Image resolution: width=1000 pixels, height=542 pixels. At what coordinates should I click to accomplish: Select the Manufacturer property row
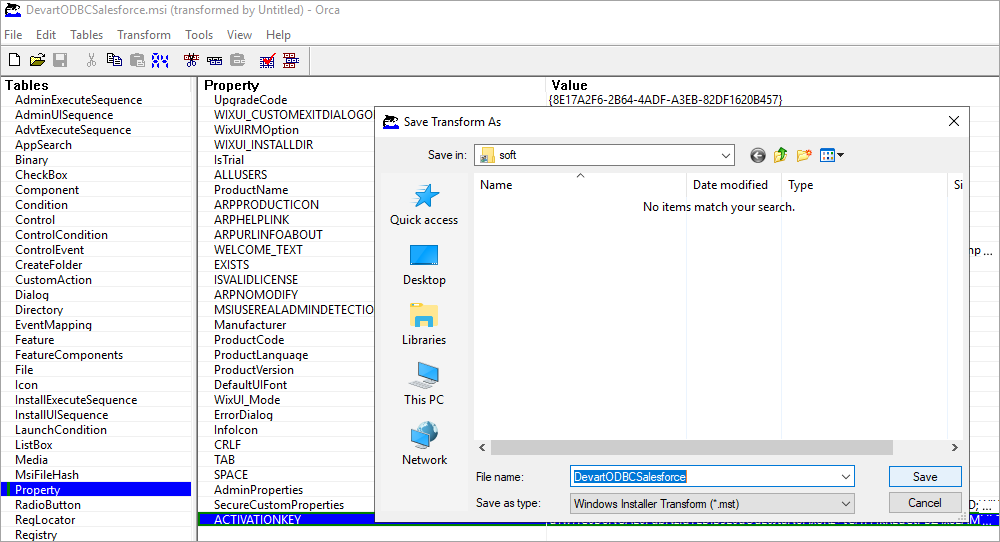coord(250,325)
